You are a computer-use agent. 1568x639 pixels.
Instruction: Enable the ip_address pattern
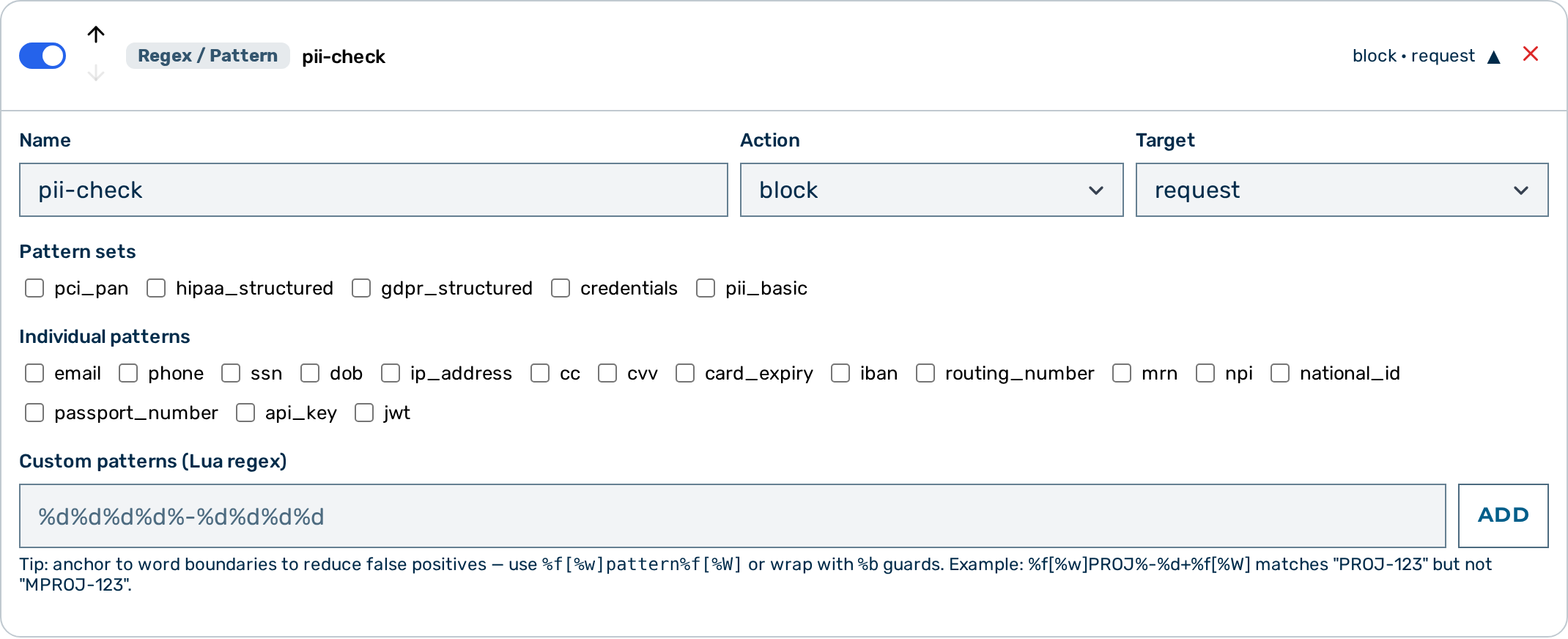[x=391, y=373]
